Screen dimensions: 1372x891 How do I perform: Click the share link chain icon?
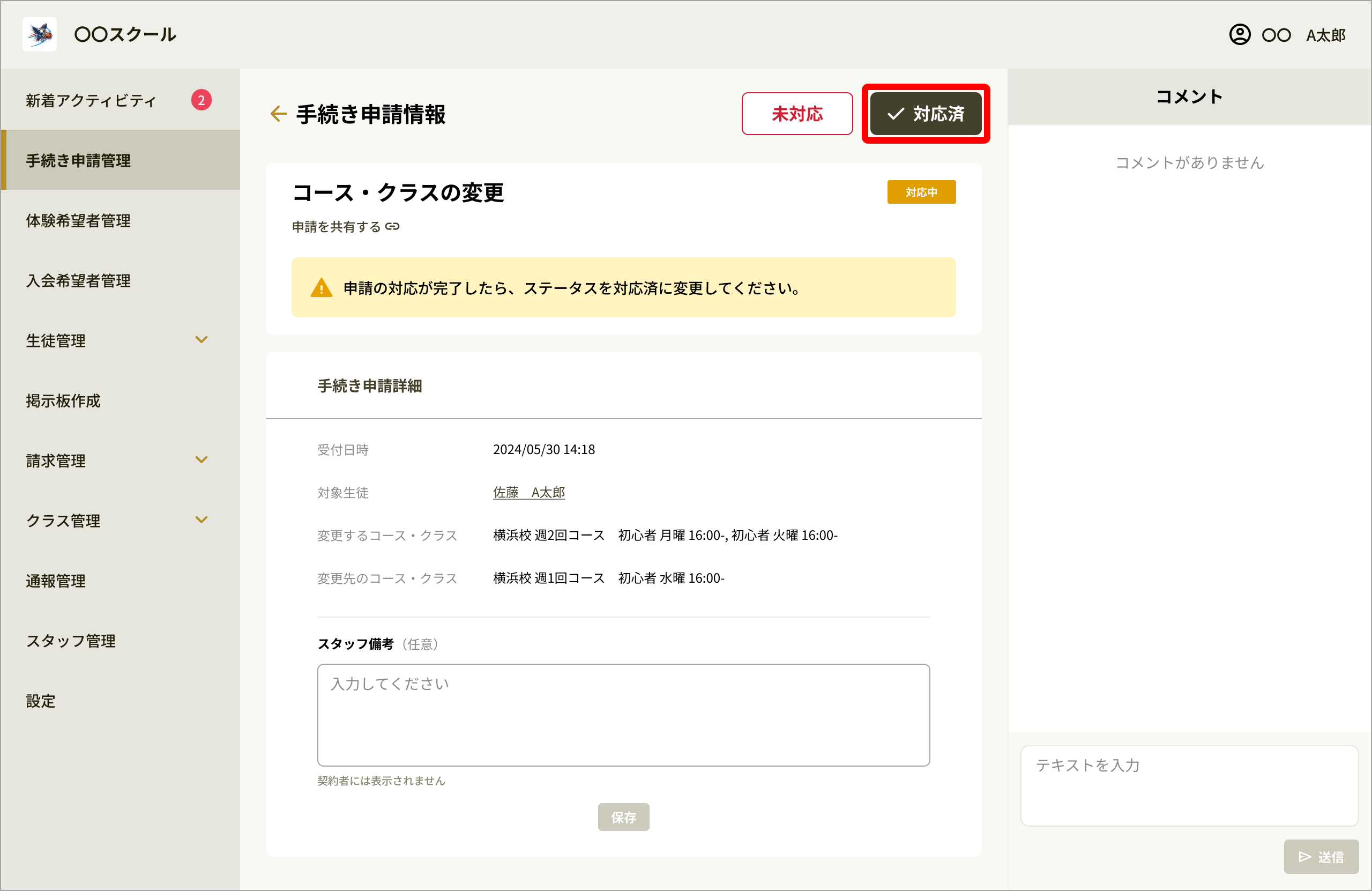pos(393,227)
